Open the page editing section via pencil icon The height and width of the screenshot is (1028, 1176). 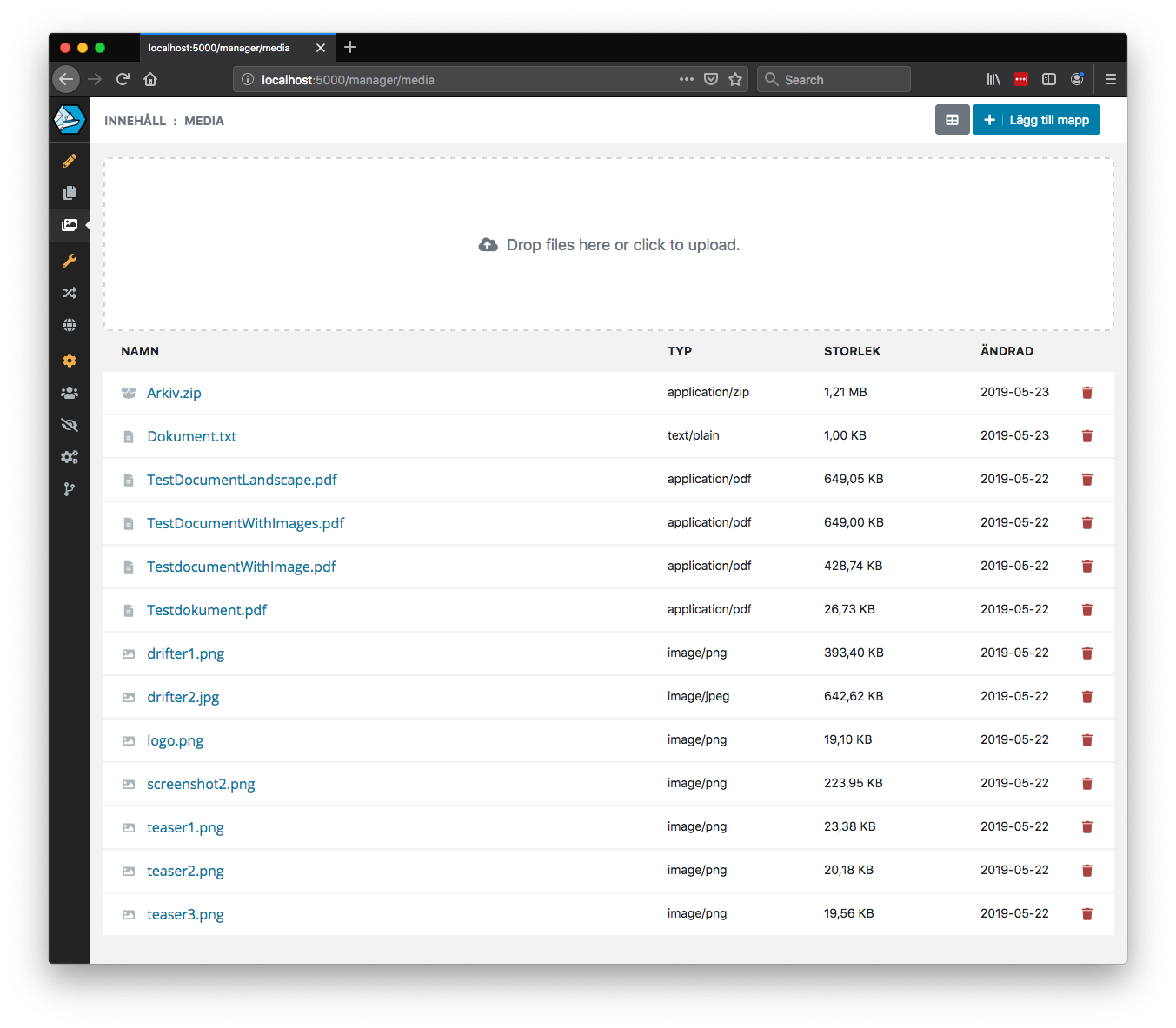click(70, 161)
